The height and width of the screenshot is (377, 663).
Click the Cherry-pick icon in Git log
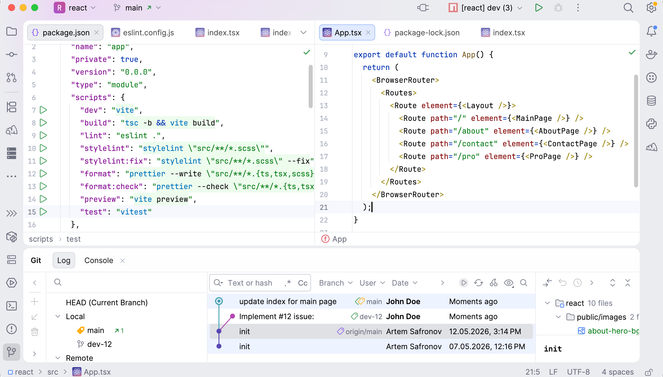tap(493, 283)
